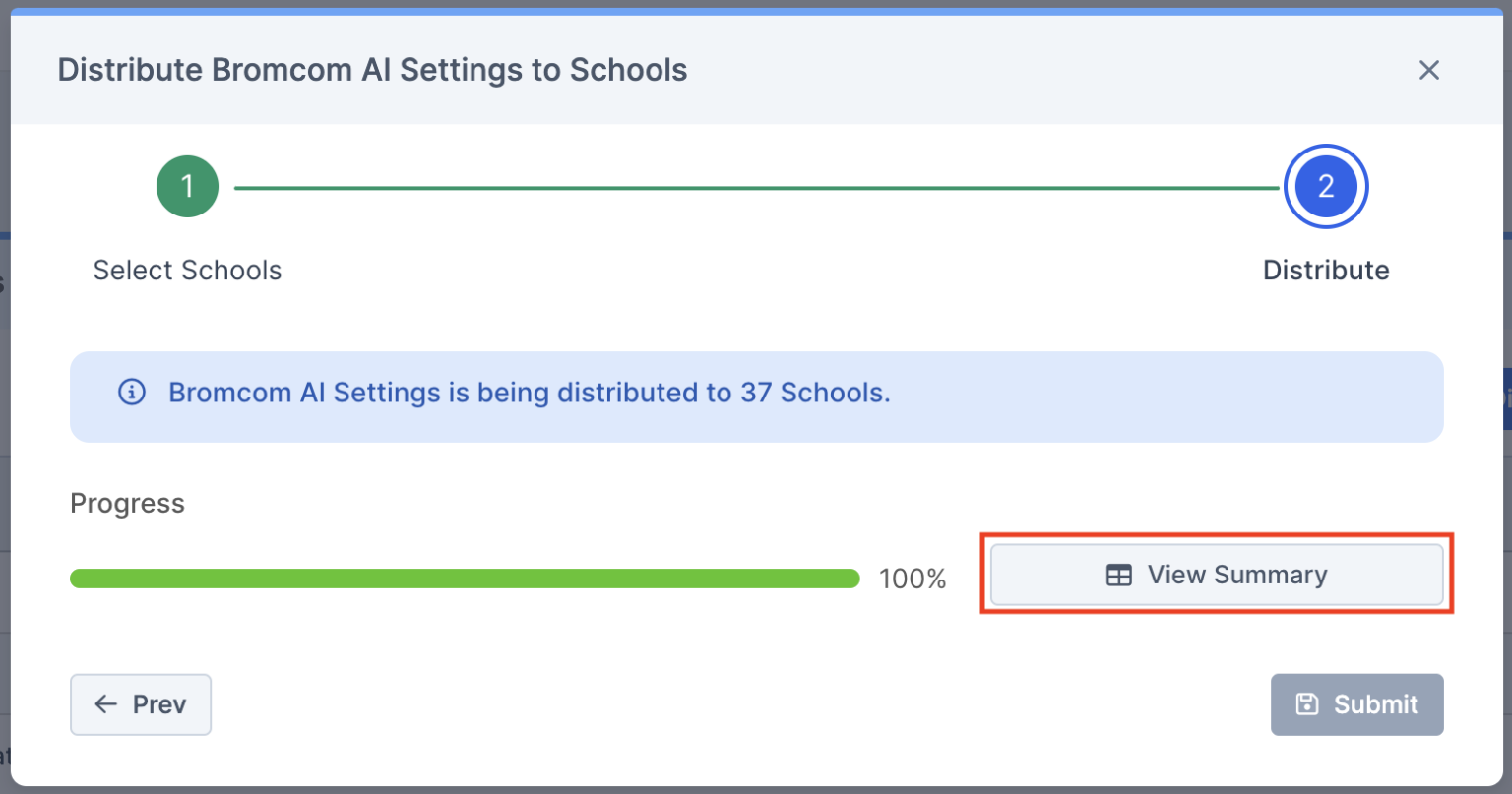Open the View Summary report
The width and height of the screenshot is (1512, 794).
[1217, 576]
